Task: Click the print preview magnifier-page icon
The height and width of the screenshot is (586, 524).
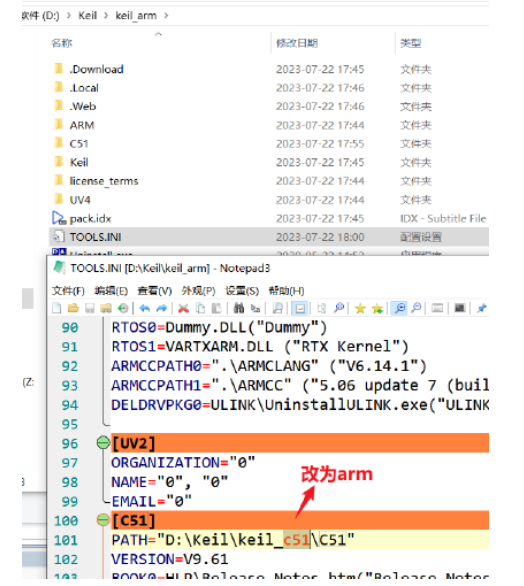Action: click(x=278, y=308)
